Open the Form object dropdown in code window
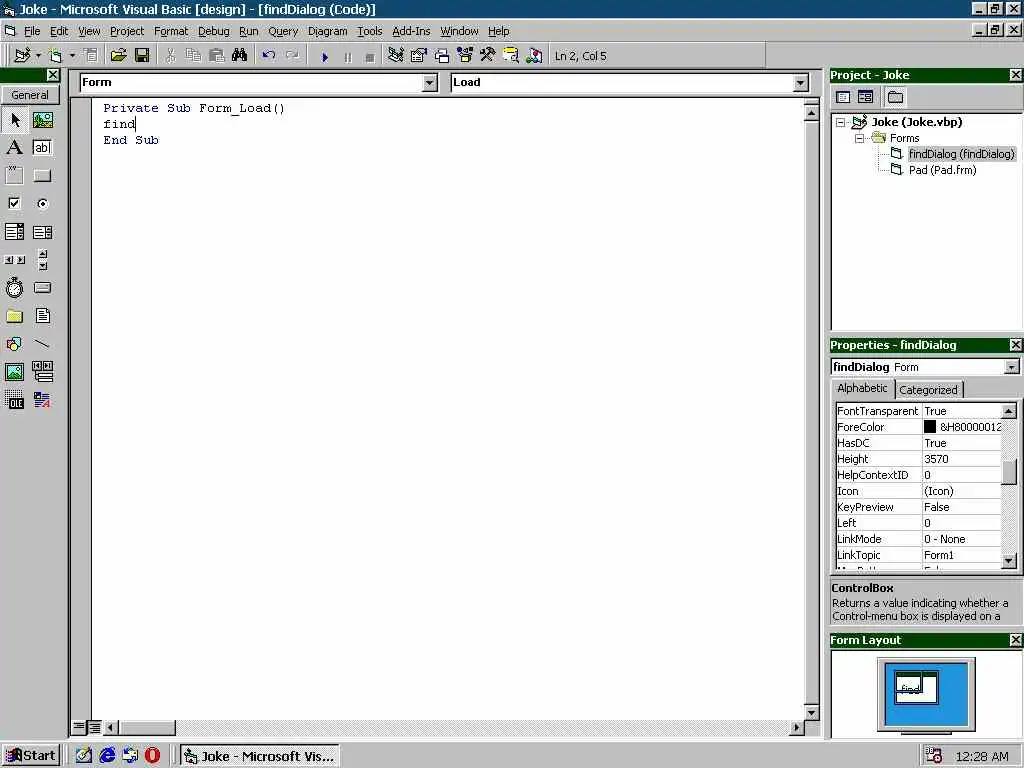1024x768 pixels. pos(429,83)
